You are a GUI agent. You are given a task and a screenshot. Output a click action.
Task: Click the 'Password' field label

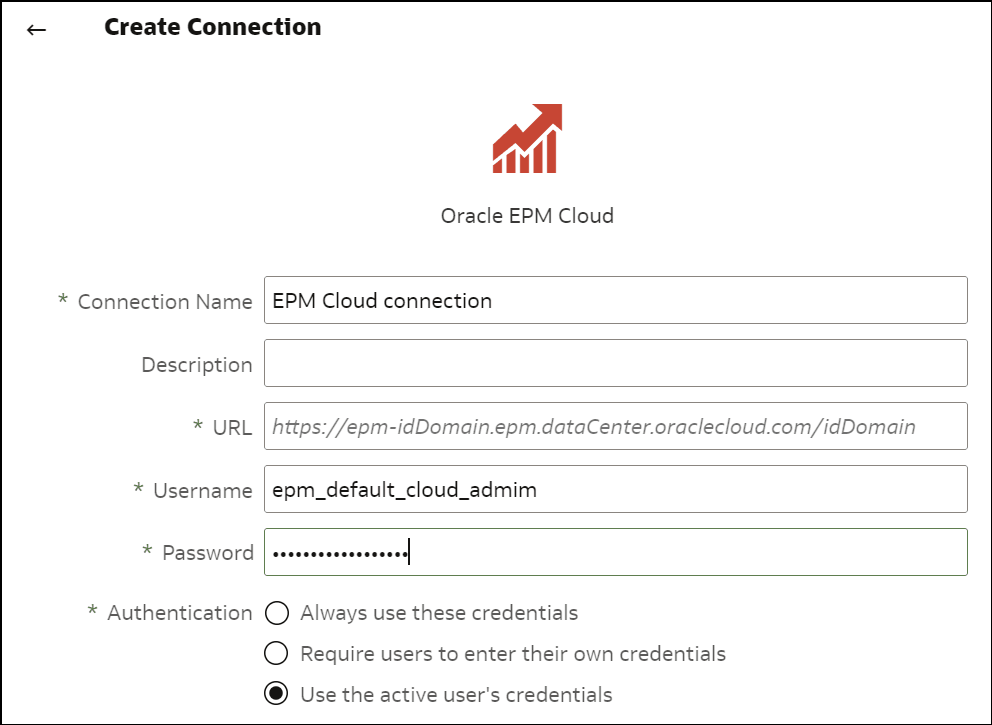pyautogui.click(x=208, y=553)
